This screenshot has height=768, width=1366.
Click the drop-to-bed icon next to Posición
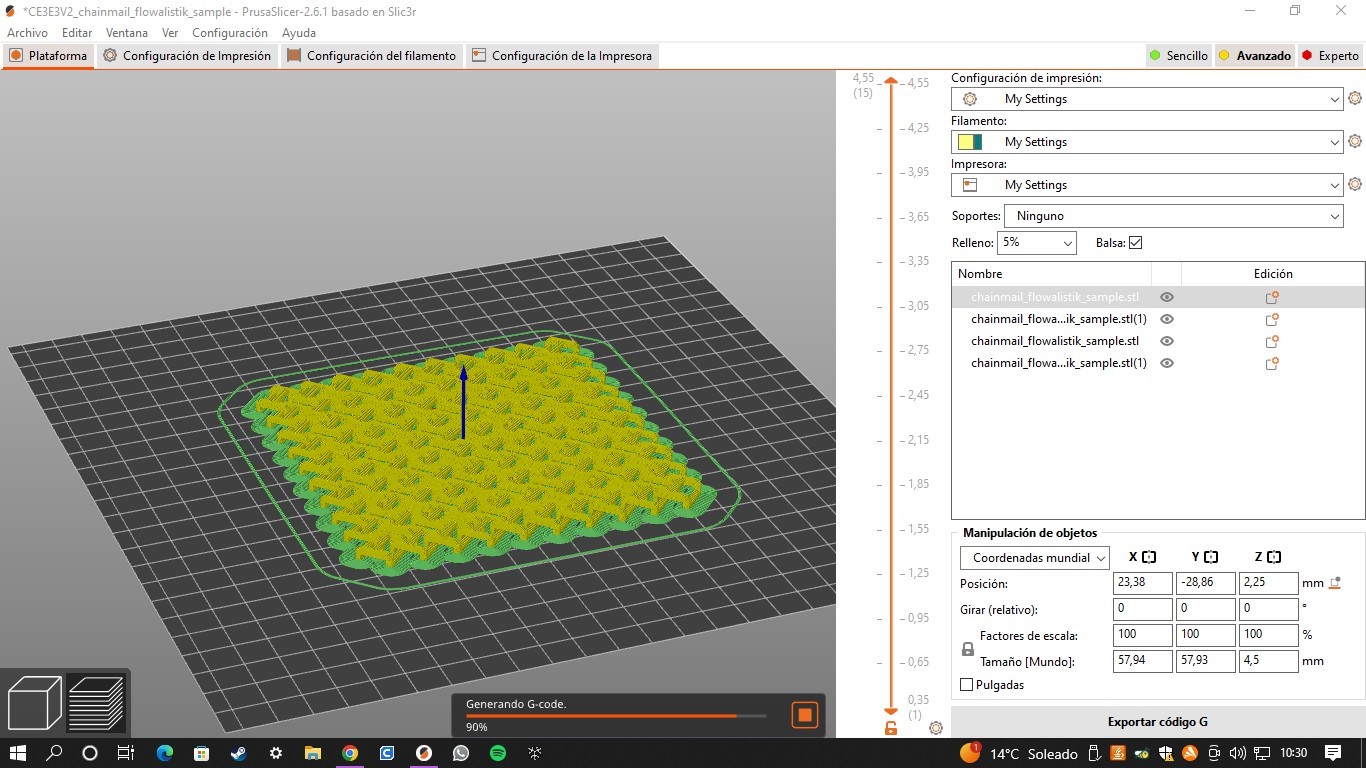[x=1334, y=583]
